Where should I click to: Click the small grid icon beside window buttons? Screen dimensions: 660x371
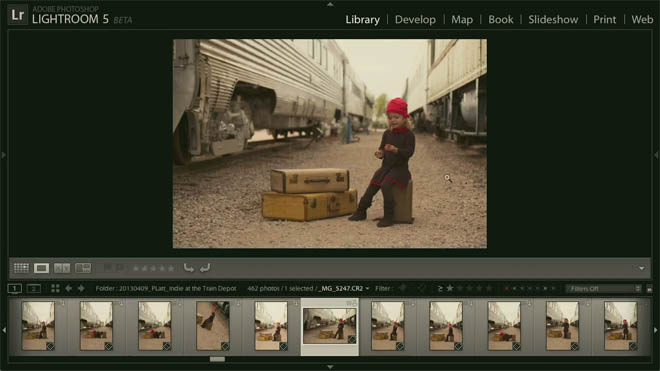(x=55, y=288)
